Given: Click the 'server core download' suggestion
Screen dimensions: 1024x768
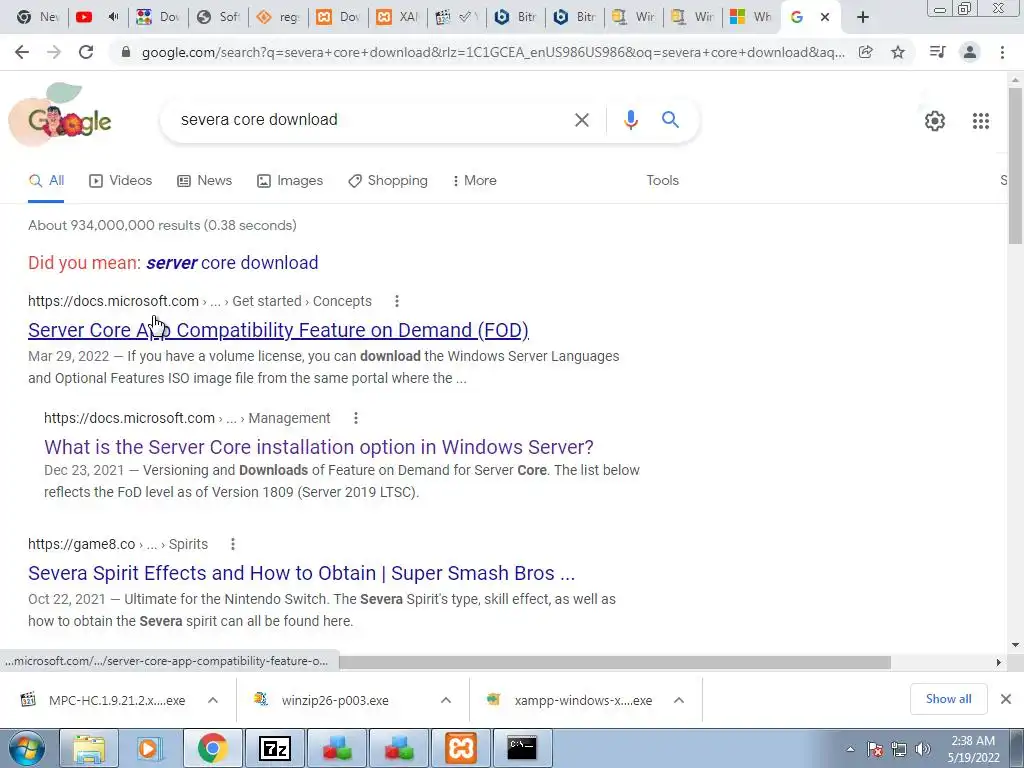Looking at the screenshot, I should tap(232, 263).
